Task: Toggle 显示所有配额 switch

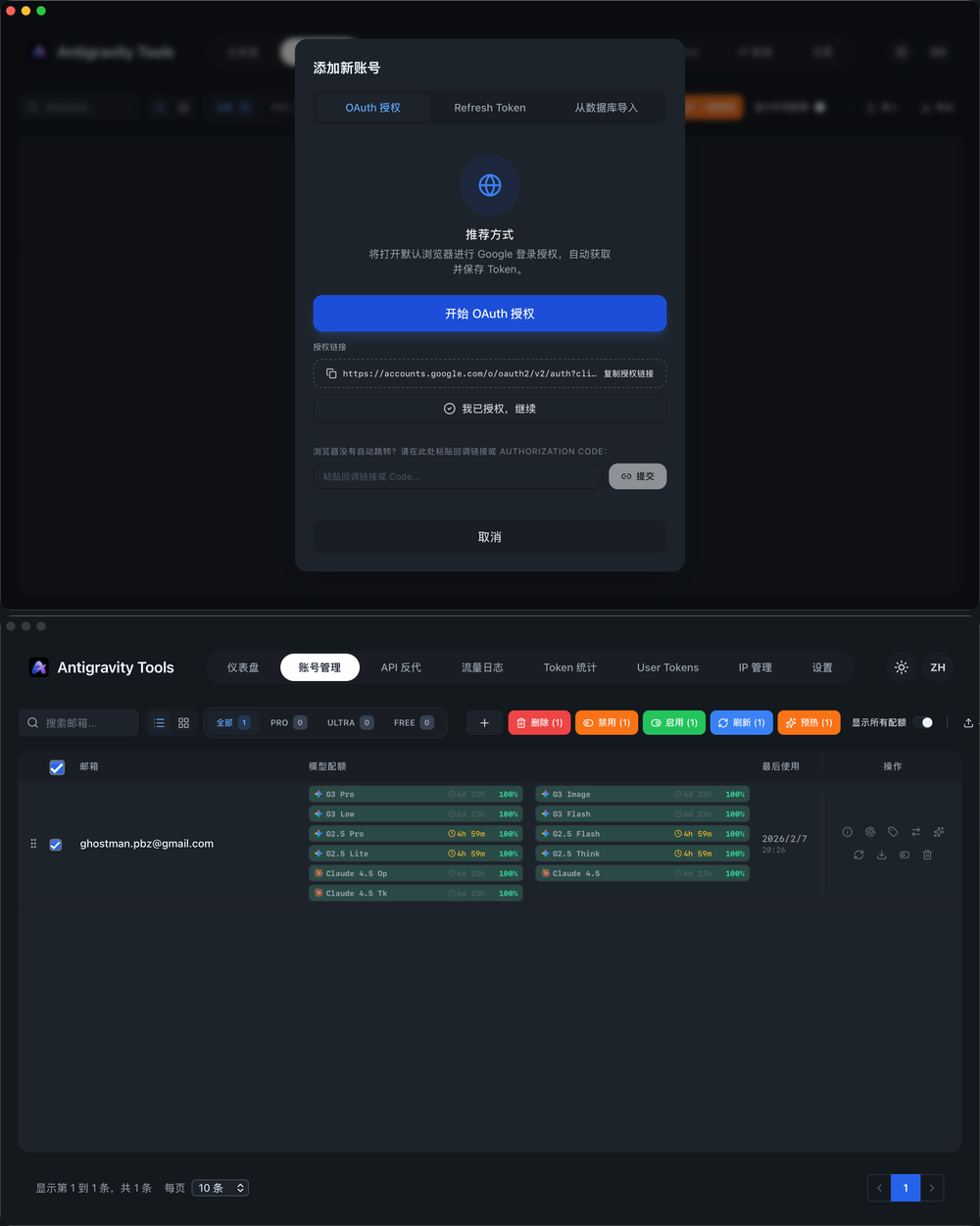Action: tap(923, 722)
